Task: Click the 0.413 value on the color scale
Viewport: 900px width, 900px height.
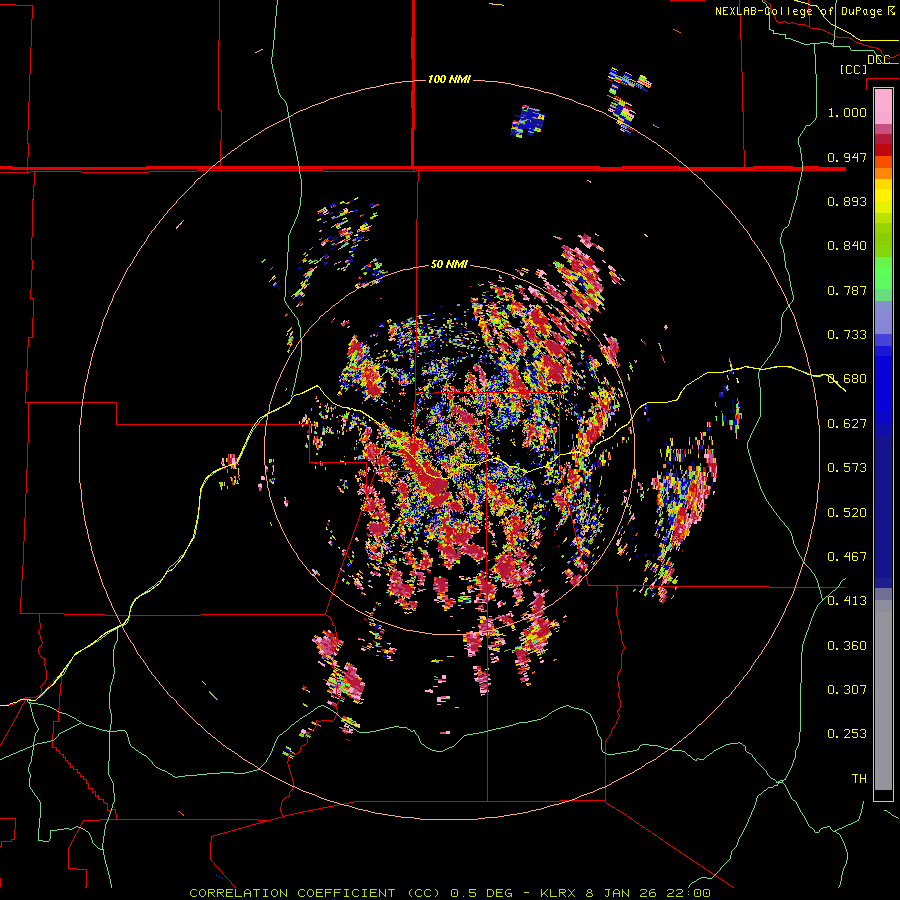Action: pos(847,601)
